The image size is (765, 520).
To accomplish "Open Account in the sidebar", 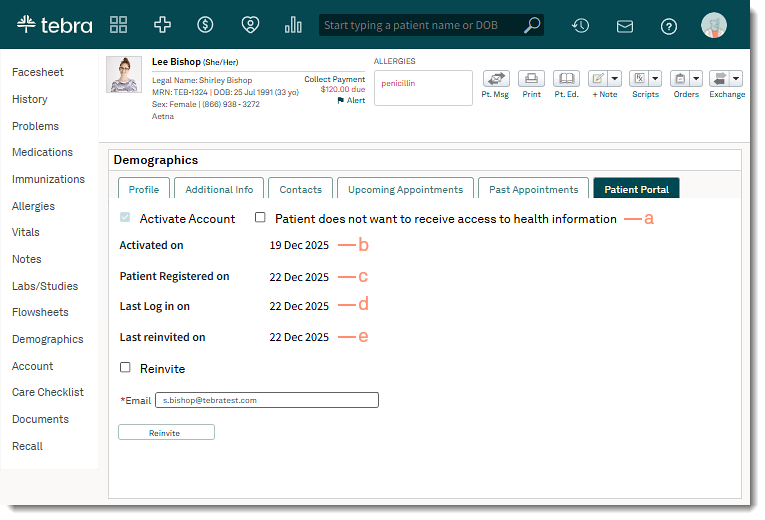I will [33, 366].
